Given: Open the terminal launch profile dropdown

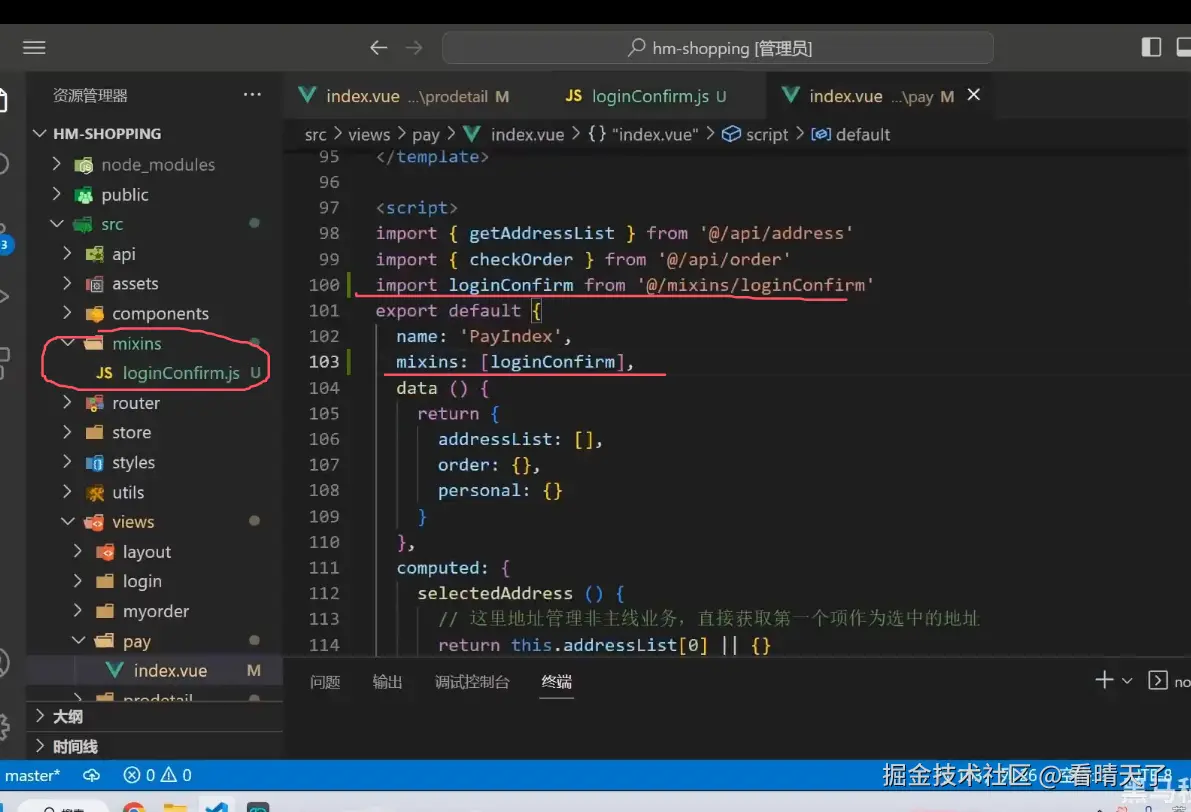Looking at the screenshot, I should coord(1127,681).
